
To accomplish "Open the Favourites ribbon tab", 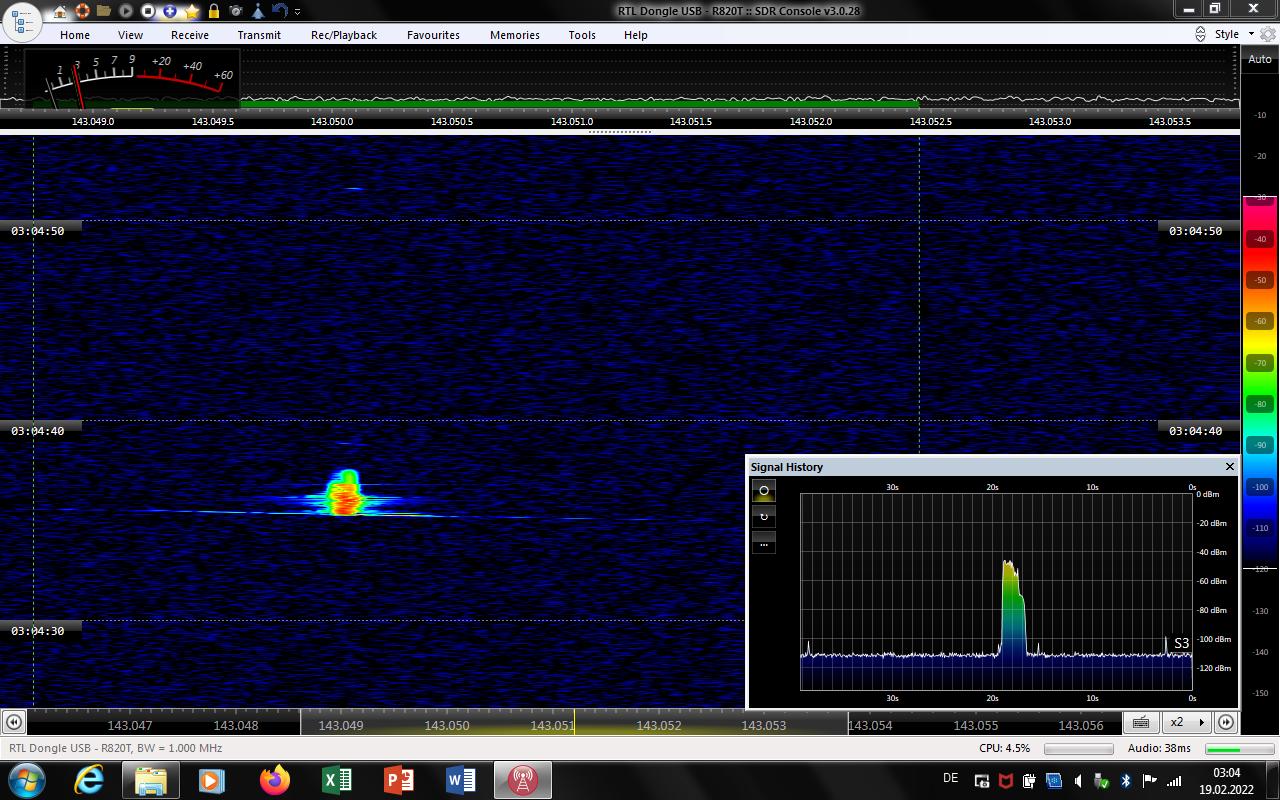I will coord(433,35).
